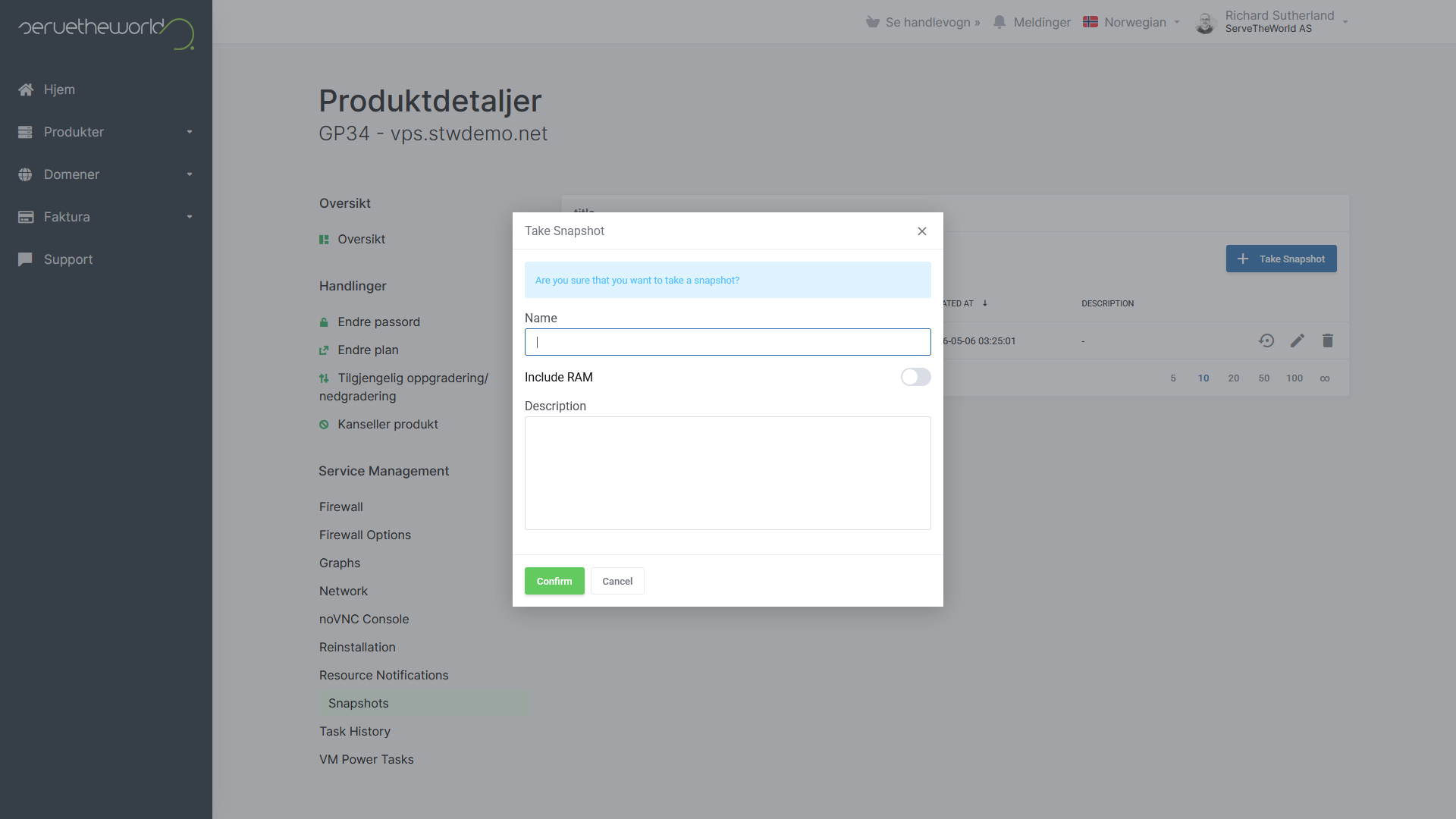Viewport: 1456px width, 819px height.
Task: Open the Graphs menu item
Action: (340, 563)
